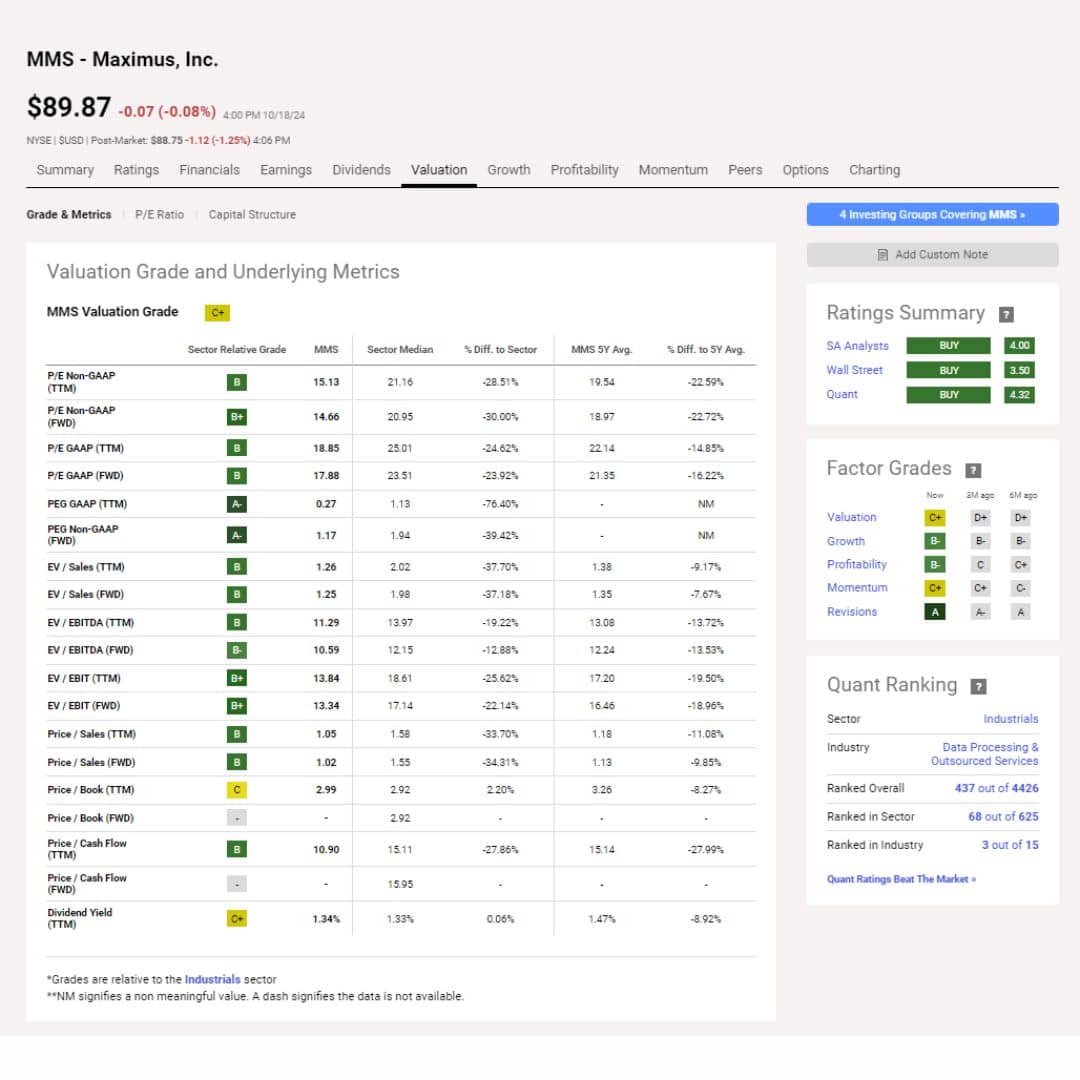
Task: Click Add Custom Note button
Action: 933,255
